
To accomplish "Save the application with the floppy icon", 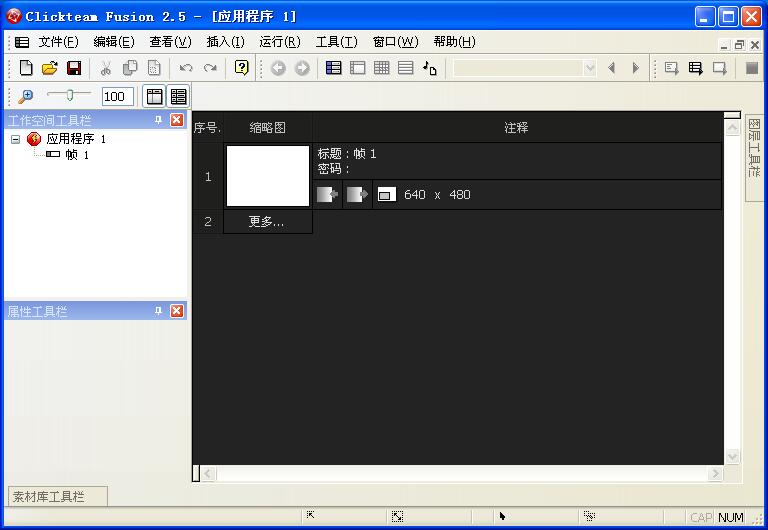I will point(74,68).
